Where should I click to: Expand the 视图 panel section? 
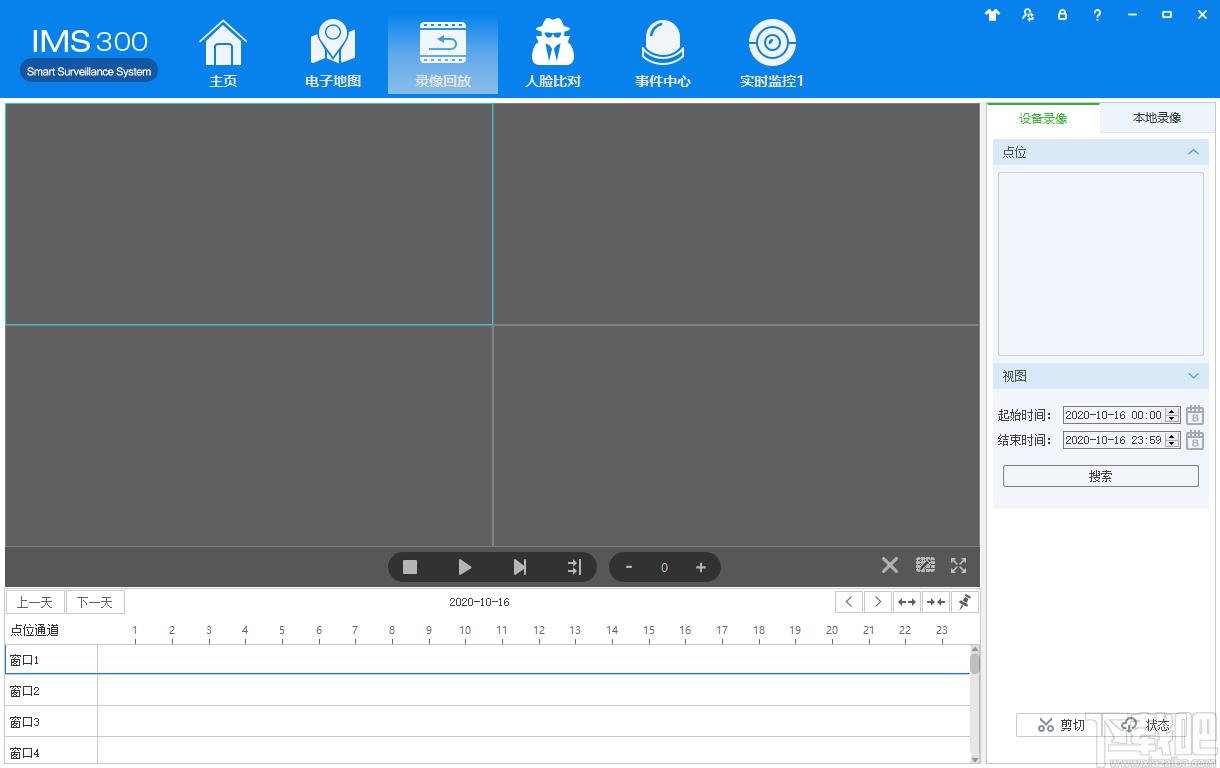pos(1193,376)
